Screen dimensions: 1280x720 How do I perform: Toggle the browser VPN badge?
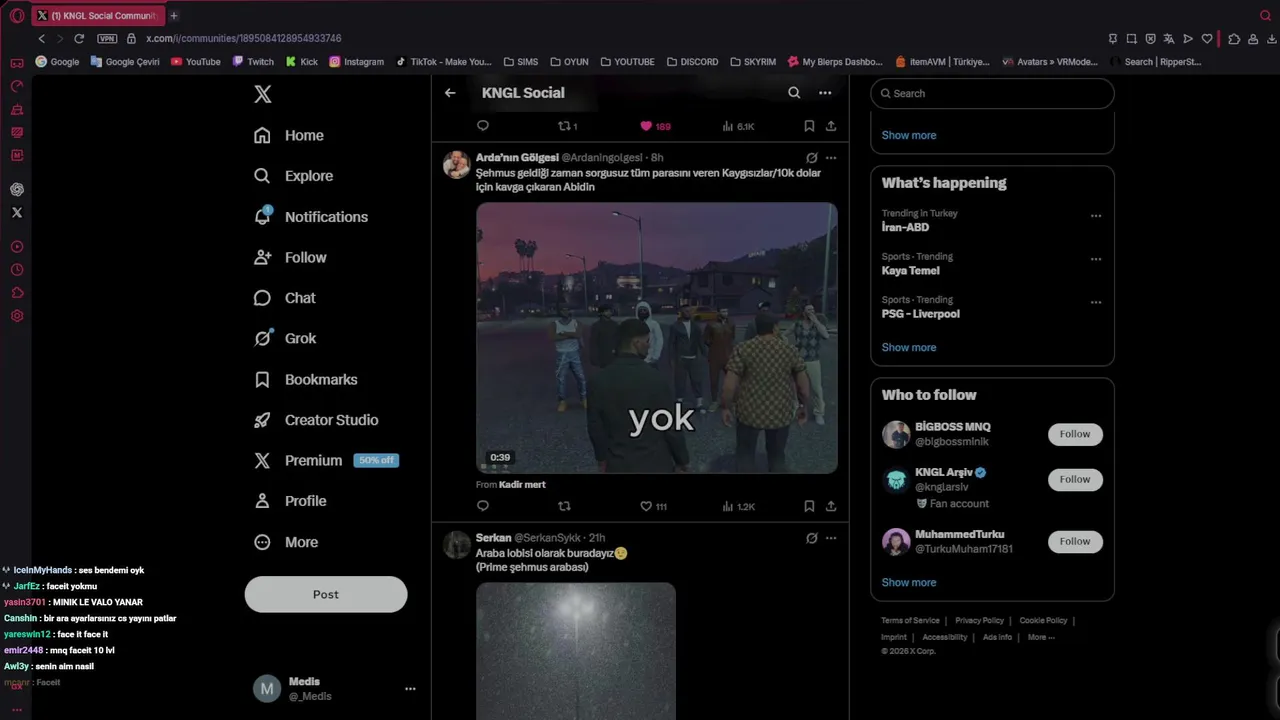(x=107, y=38)
